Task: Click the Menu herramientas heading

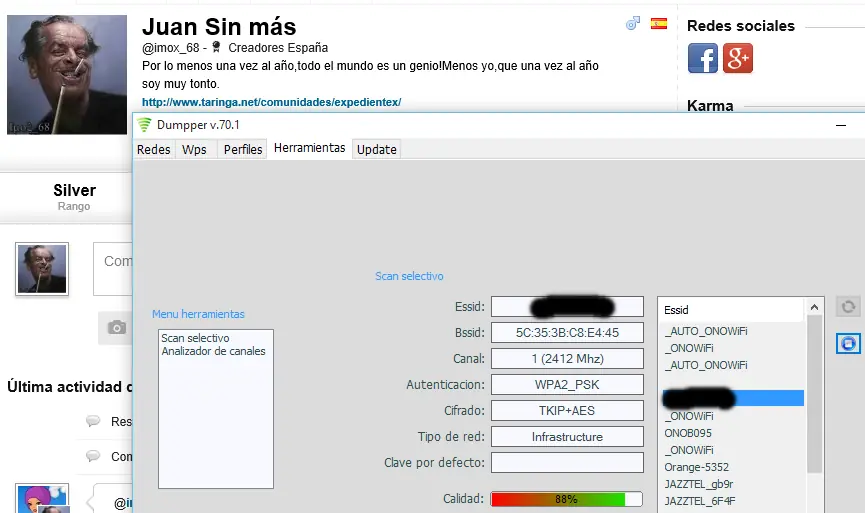Action: pos(198,314)
